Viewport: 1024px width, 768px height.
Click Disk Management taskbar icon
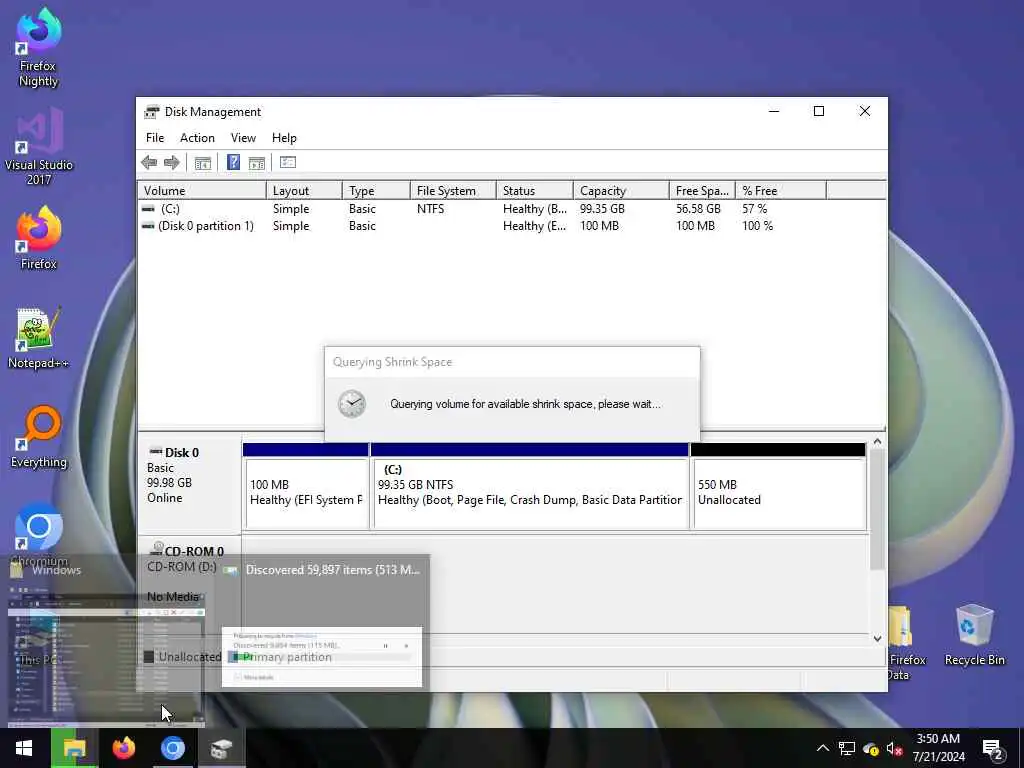[x=221, y=748]
